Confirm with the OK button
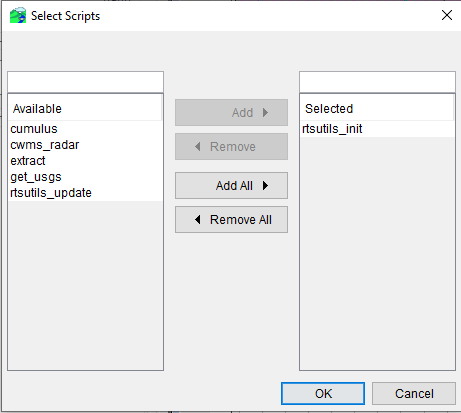461x413 pixels. pos(323,394)
